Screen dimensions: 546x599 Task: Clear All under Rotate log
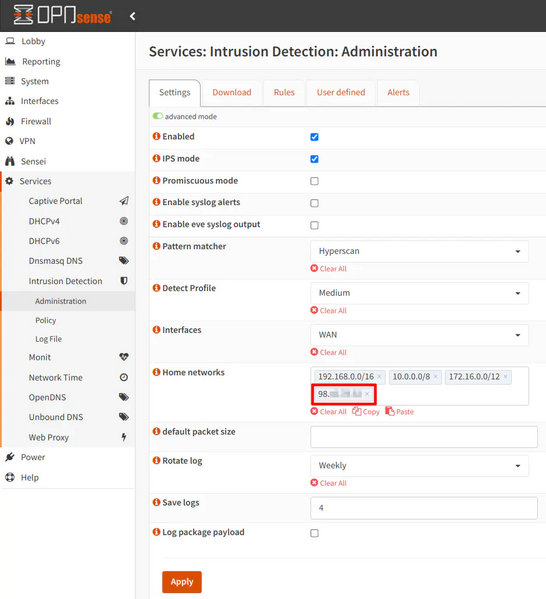pyautogui.click(x=329, y=483)
